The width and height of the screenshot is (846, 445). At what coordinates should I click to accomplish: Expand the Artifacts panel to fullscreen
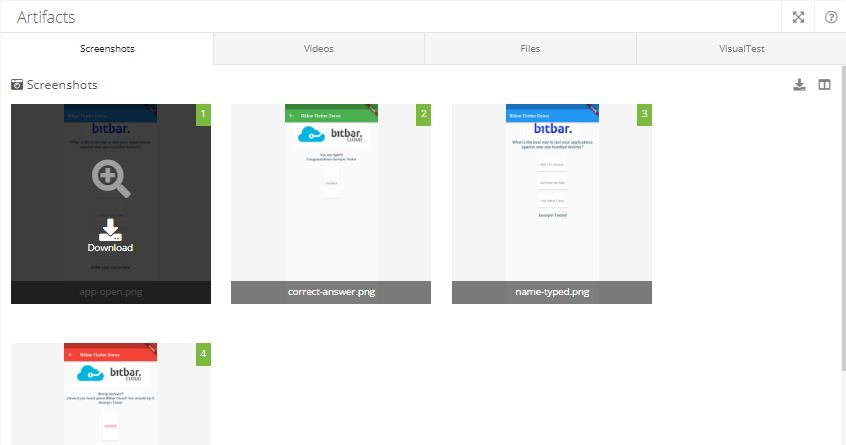798,17
